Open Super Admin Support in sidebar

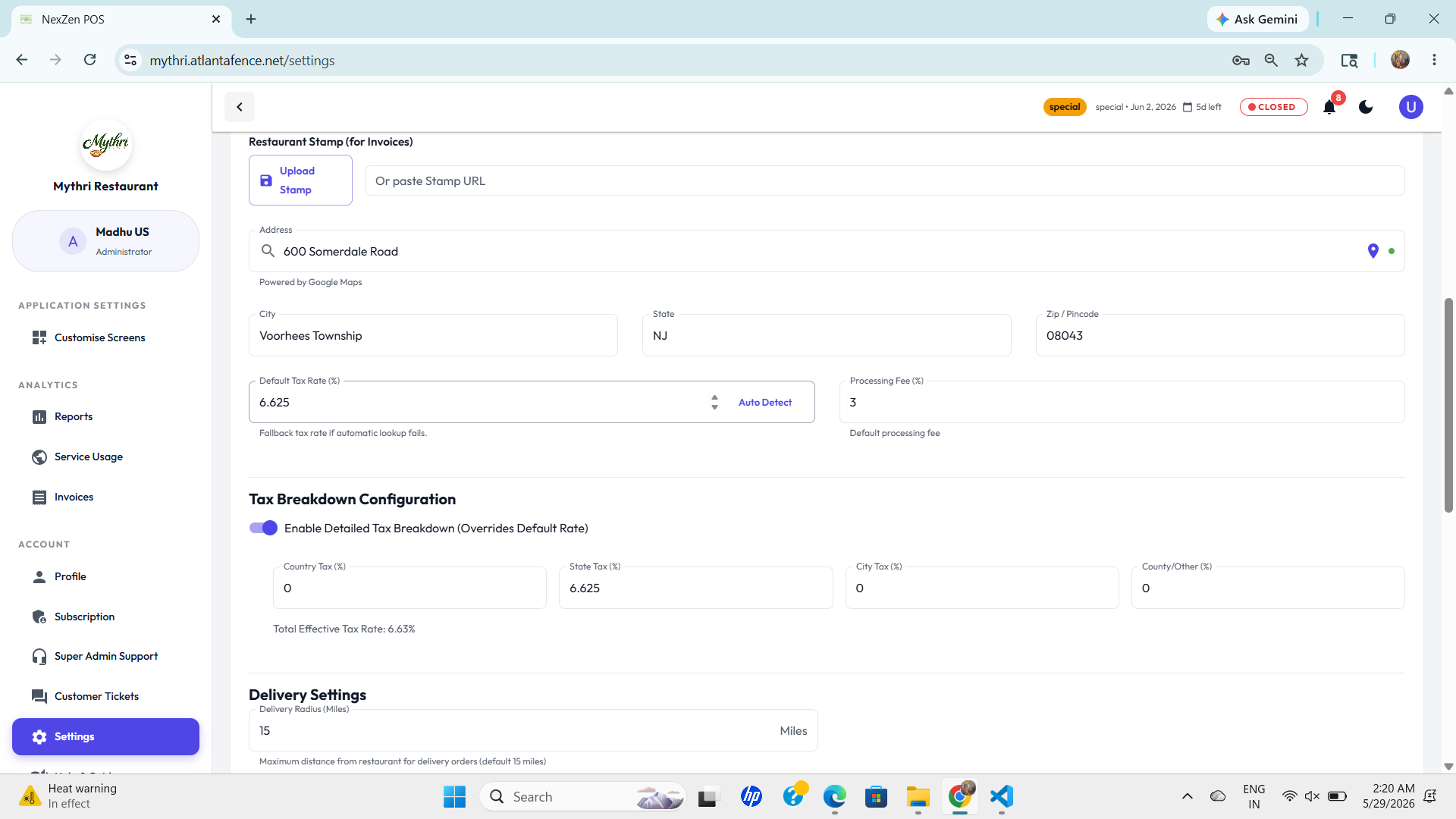(105, 656)
